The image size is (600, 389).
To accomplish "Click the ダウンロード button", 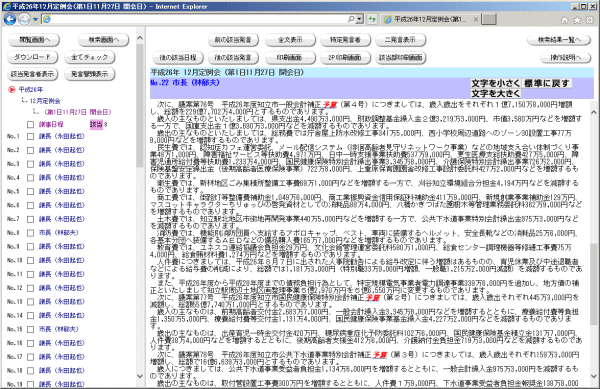I will (x=33, y=57).
